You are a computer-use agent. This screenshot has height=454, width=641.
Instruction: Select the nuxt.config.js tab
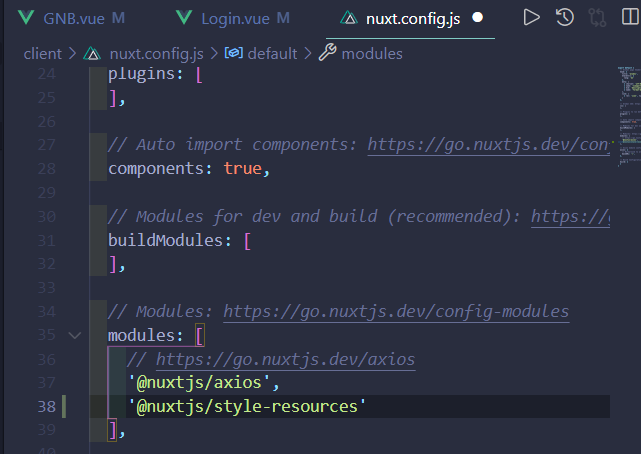411,18
